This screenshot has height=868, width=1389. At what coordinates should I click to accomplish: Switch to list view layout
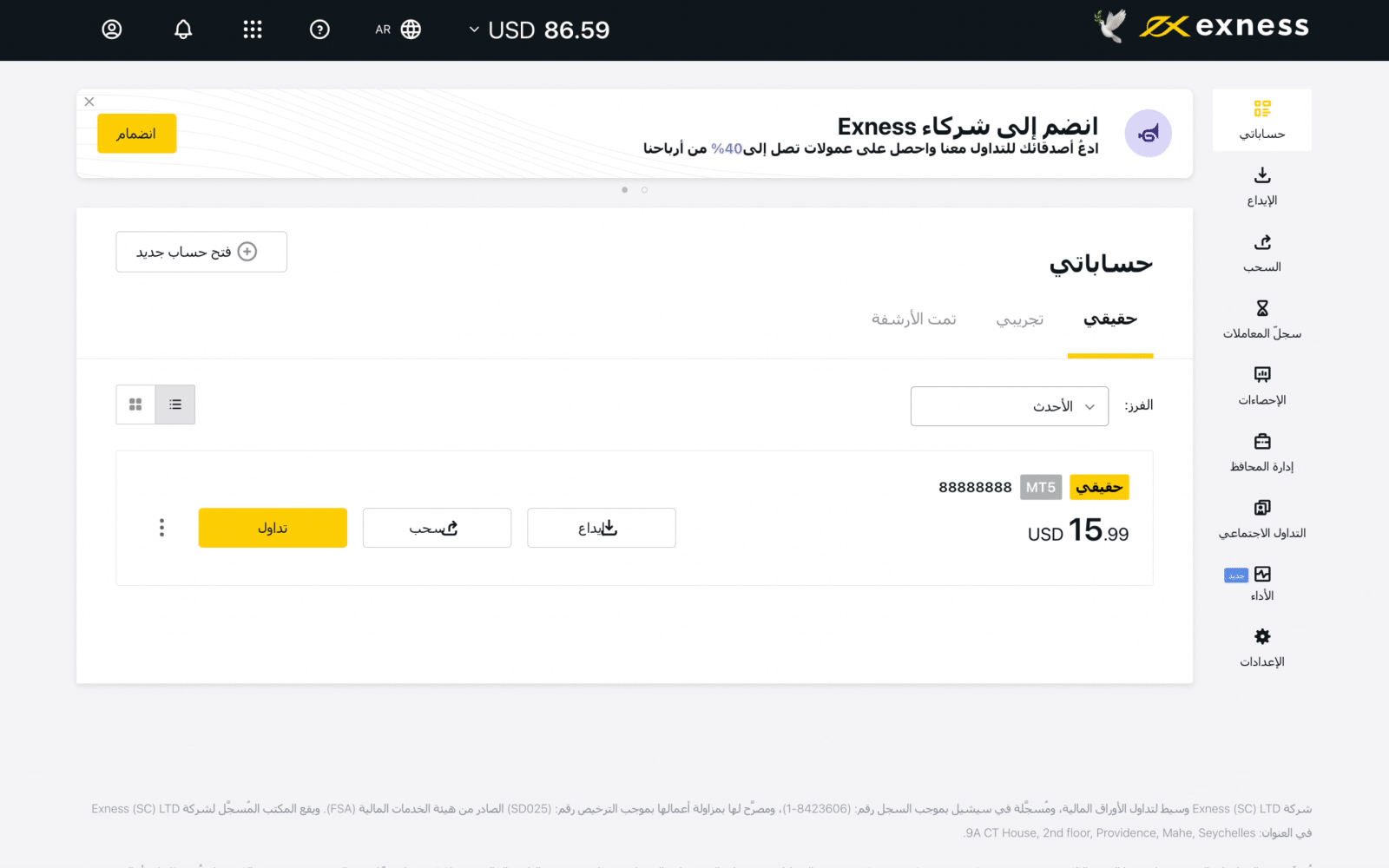click(175, 404)
